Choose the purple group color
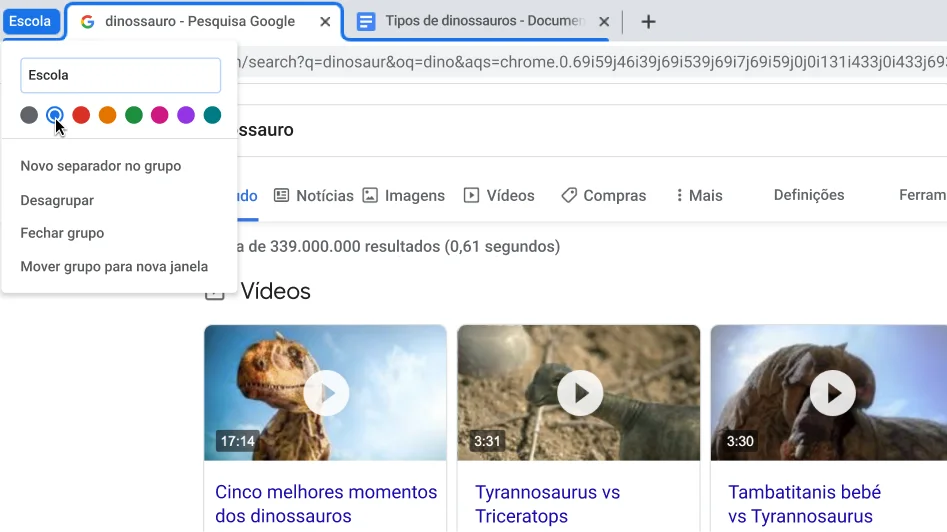This screenshot has height=532, width=947. [186, 115]
